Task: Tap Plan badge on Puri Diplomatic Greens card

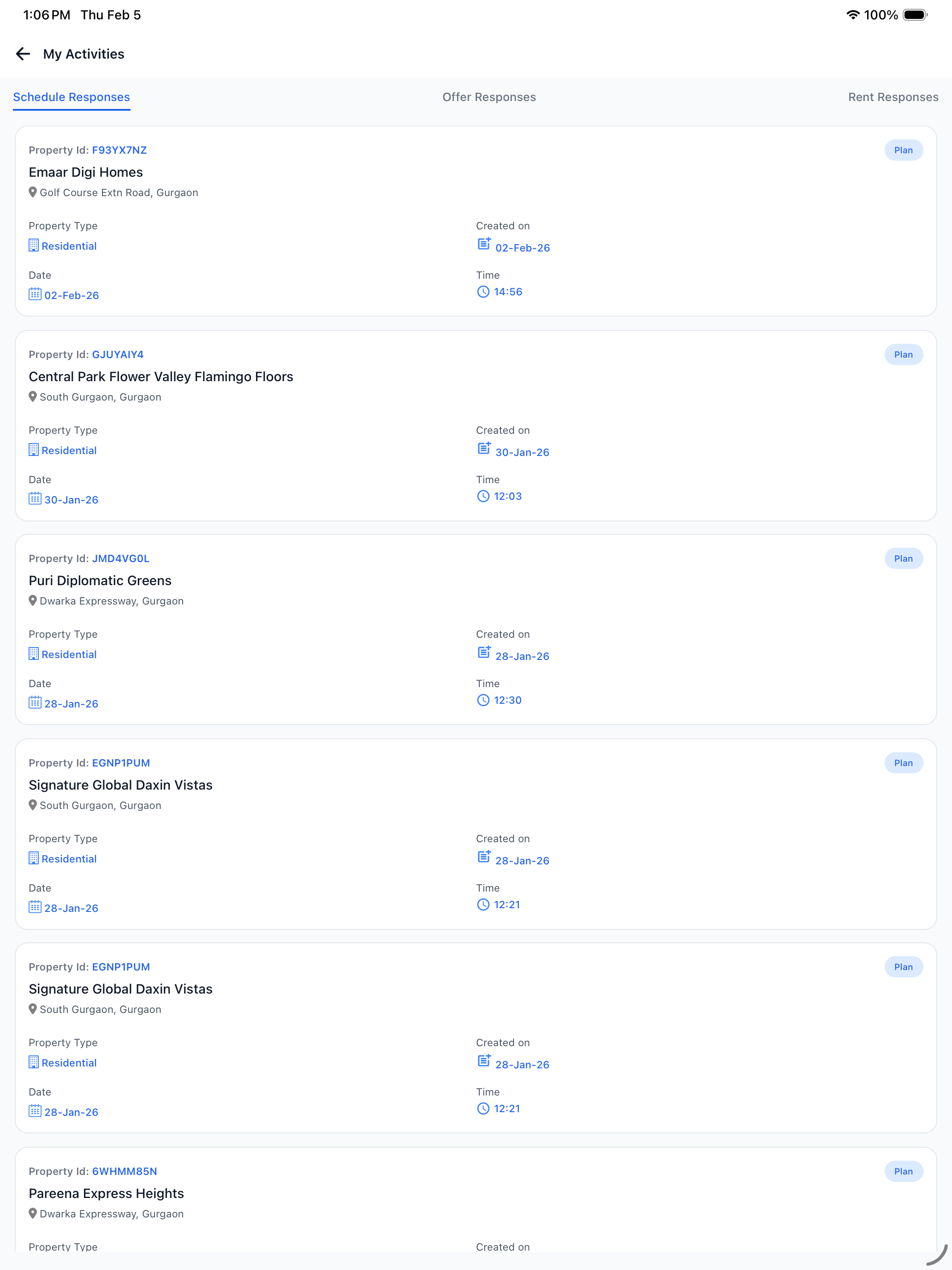Action: tap(903, 558)
